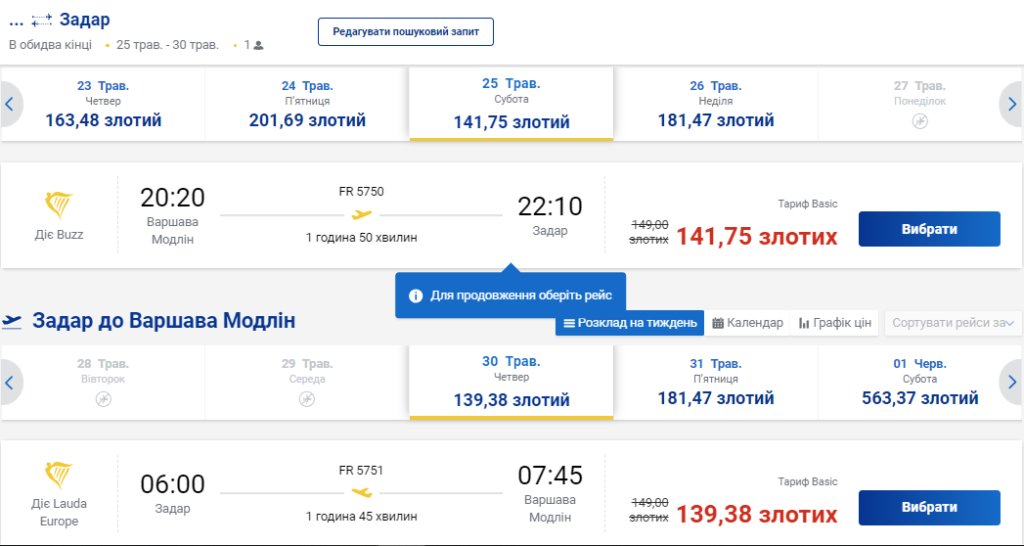The height and width of the screenshot is (546, 1024).
Task: Show next return dates with right arrow
Action: [x=1011, y=381]
